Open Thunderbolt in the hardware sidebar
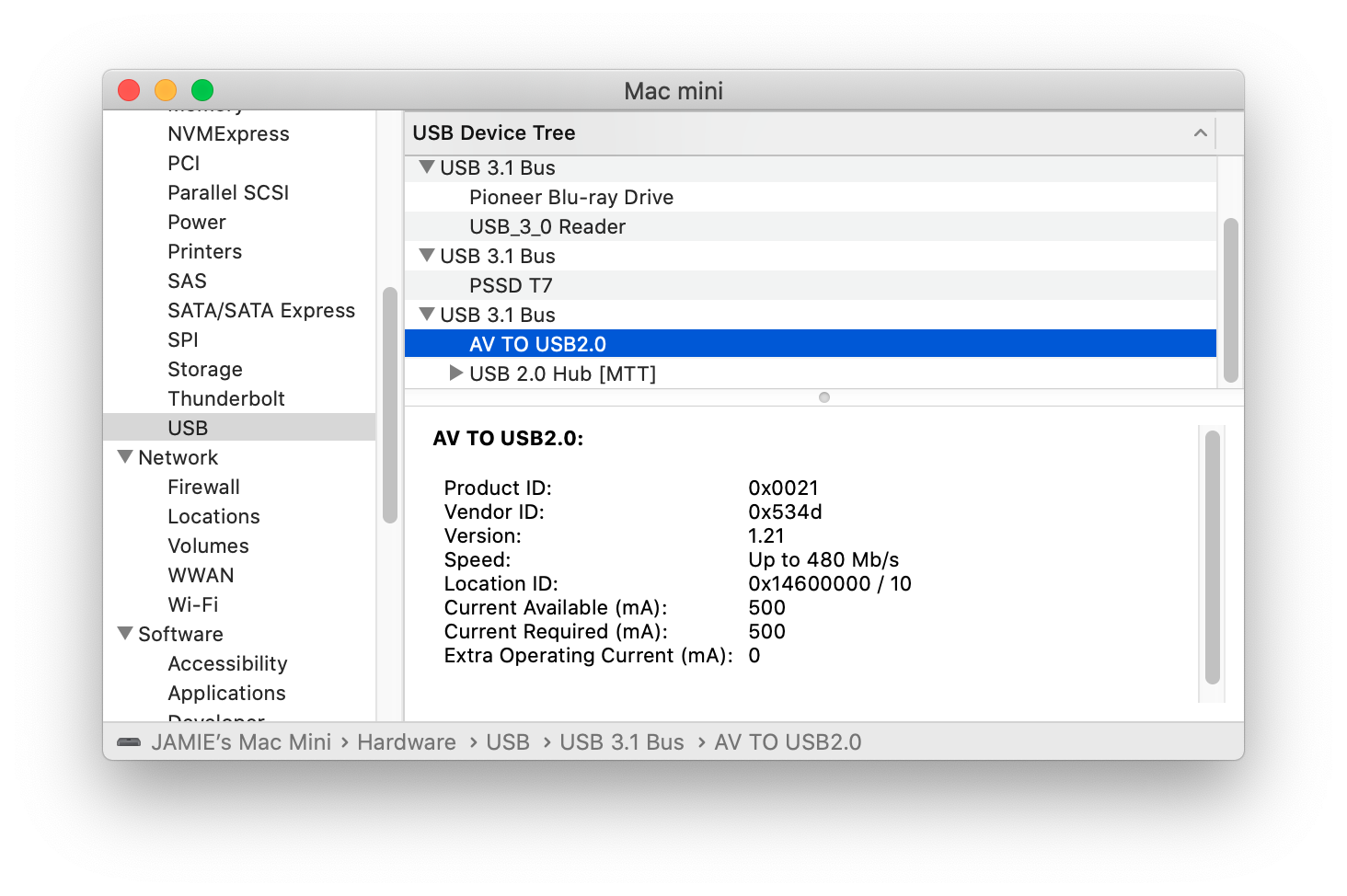Image resolution: width=1347 pixels, height=896 pixels. pyautogui.click(x=226, y=398)
